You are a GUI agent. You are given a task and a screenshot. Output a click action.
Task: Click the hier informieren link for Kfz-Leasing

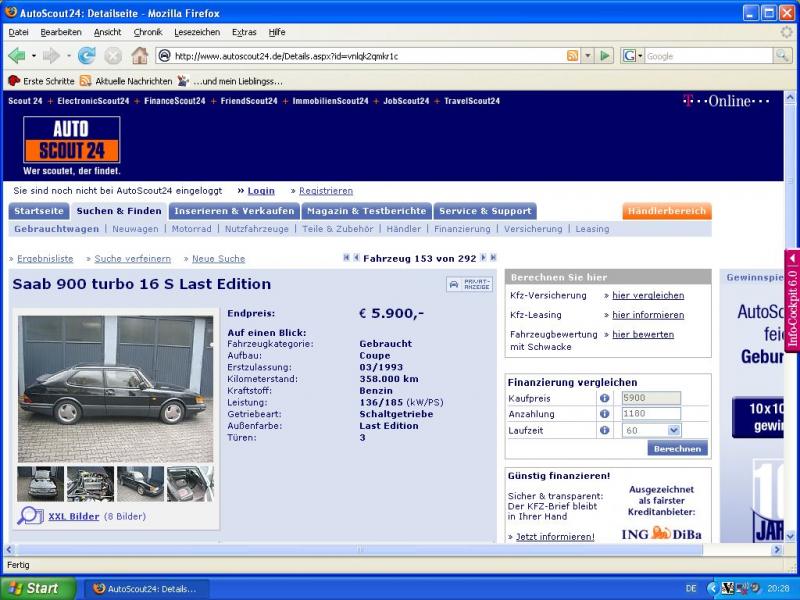648,315
